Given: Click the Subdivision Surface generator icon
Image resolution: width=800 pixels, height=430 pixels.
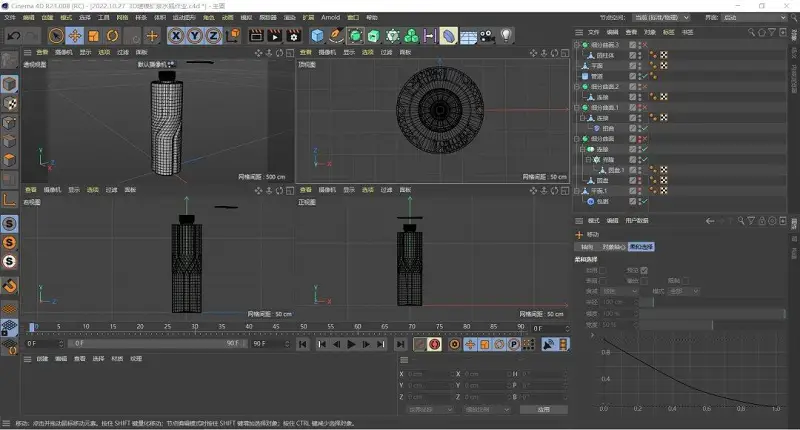Looking at the screenshot, I should (x=355, y=36).
